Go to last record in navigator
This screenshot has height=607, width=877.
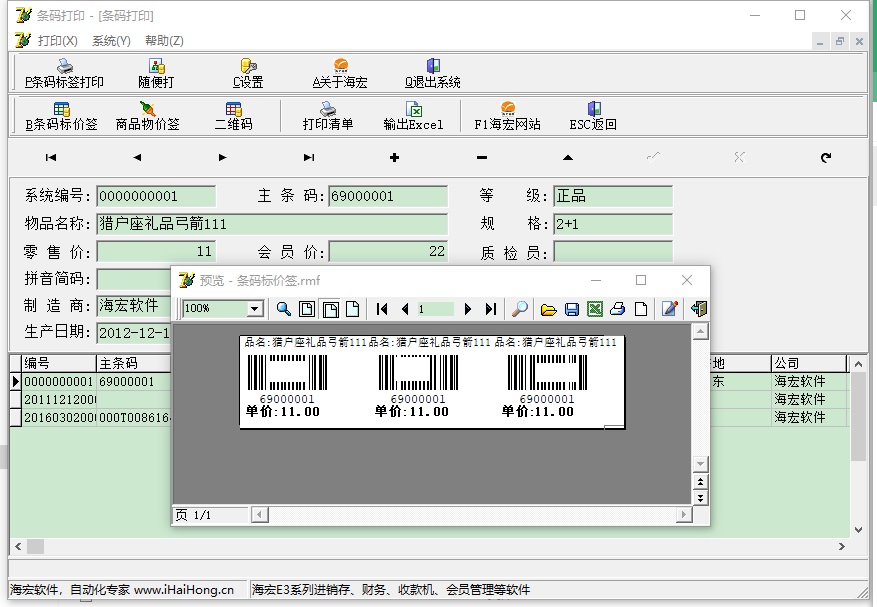pos(309,158)
